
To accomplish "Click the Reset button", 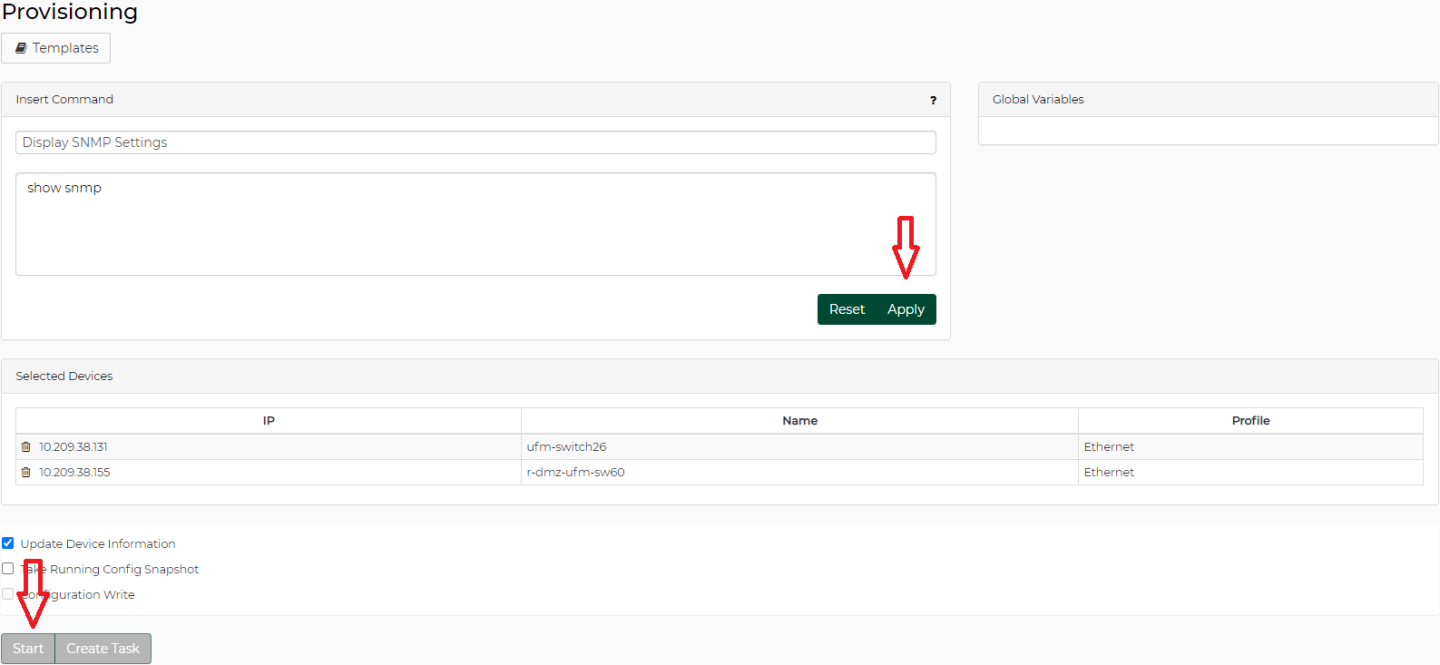I will (x=846, y=309).
